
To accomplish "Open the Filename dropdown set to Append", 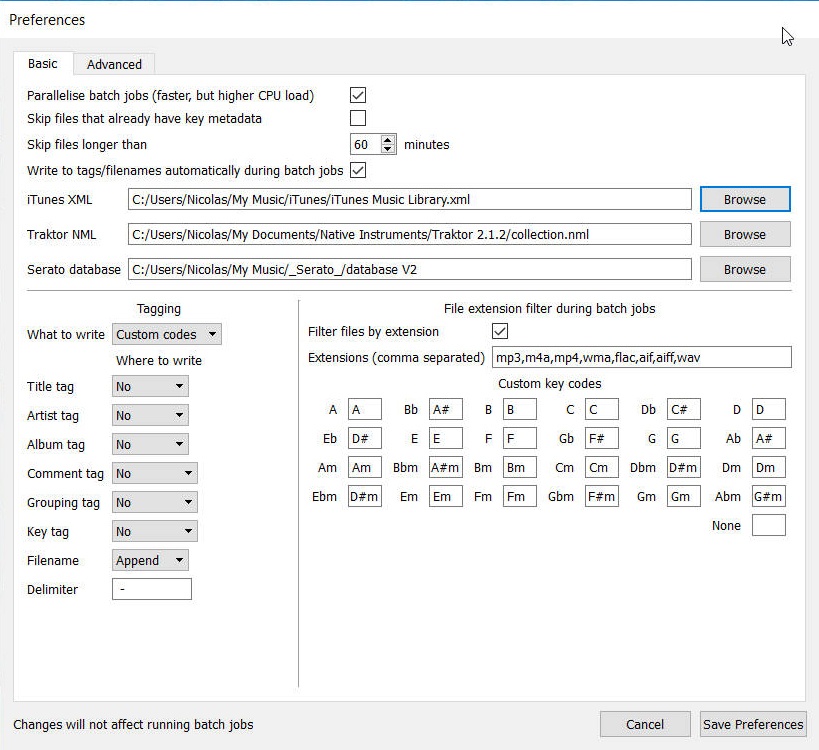I will pyautogui.click(x=149, y=560).
